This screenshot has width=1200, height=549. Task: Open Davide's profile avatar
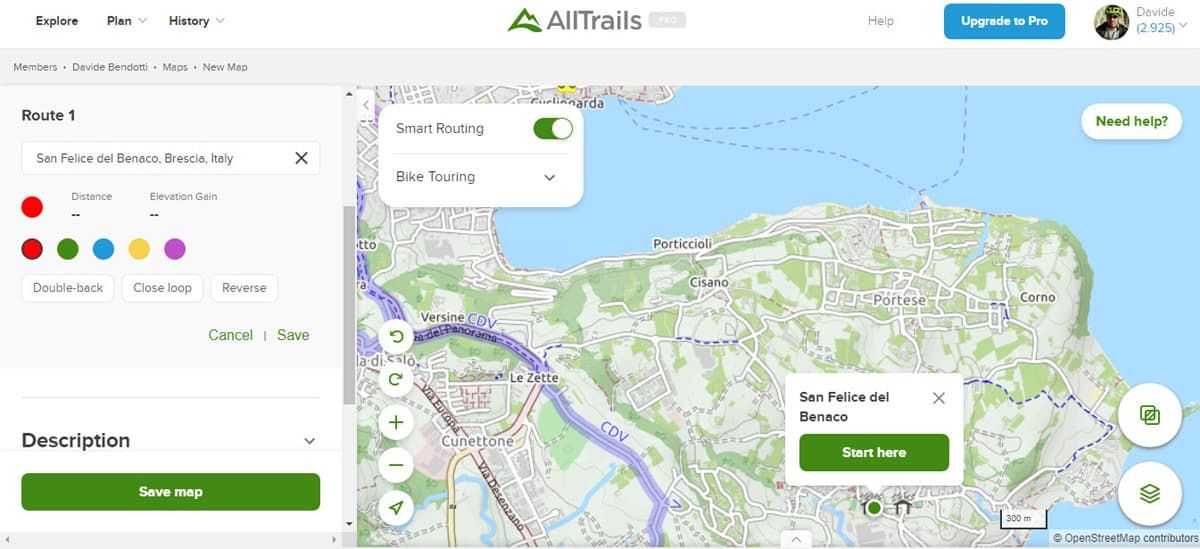1111,21
